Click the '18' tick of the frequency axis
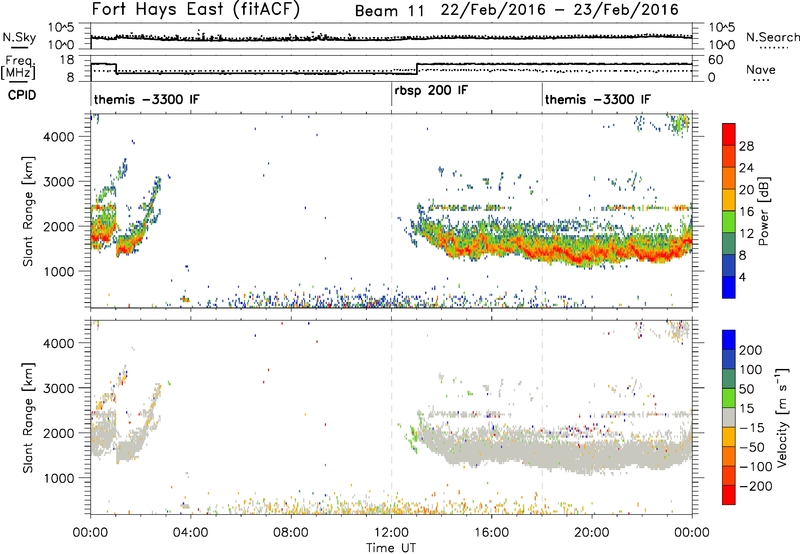The image size is (800, 554). [67, 60]
